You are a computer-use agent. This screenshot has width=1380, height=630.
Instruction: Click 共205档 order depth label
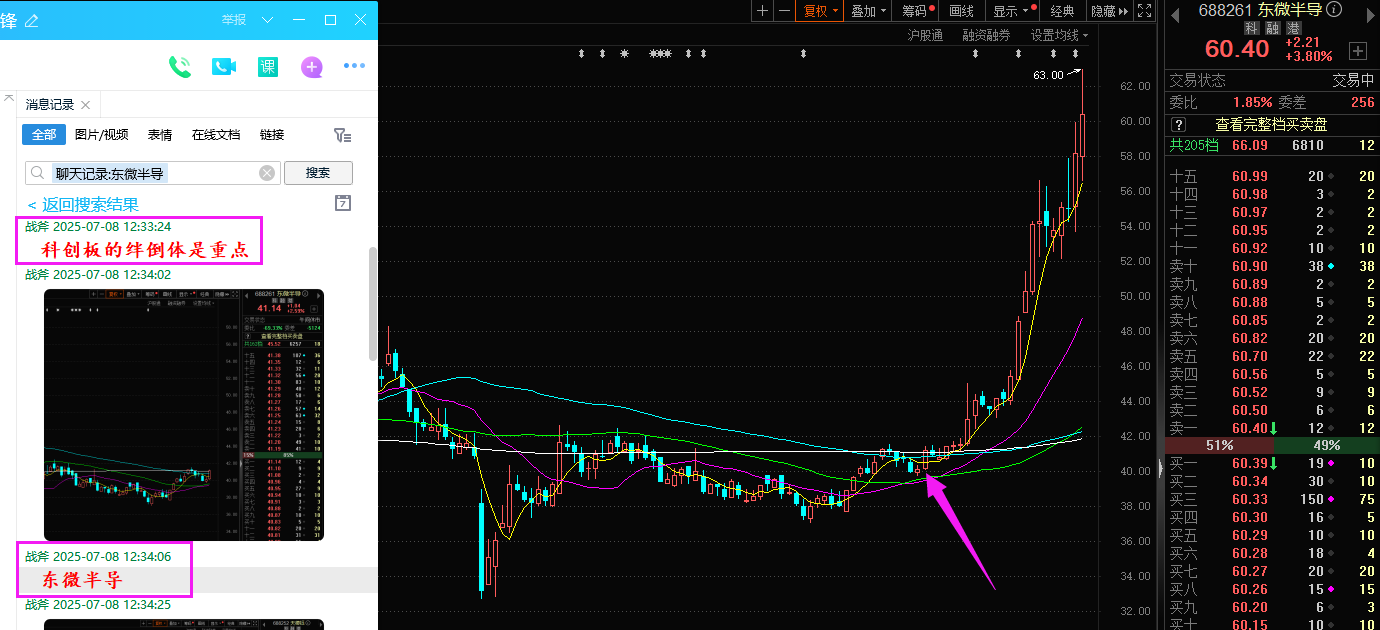[x=1194, y=146]
